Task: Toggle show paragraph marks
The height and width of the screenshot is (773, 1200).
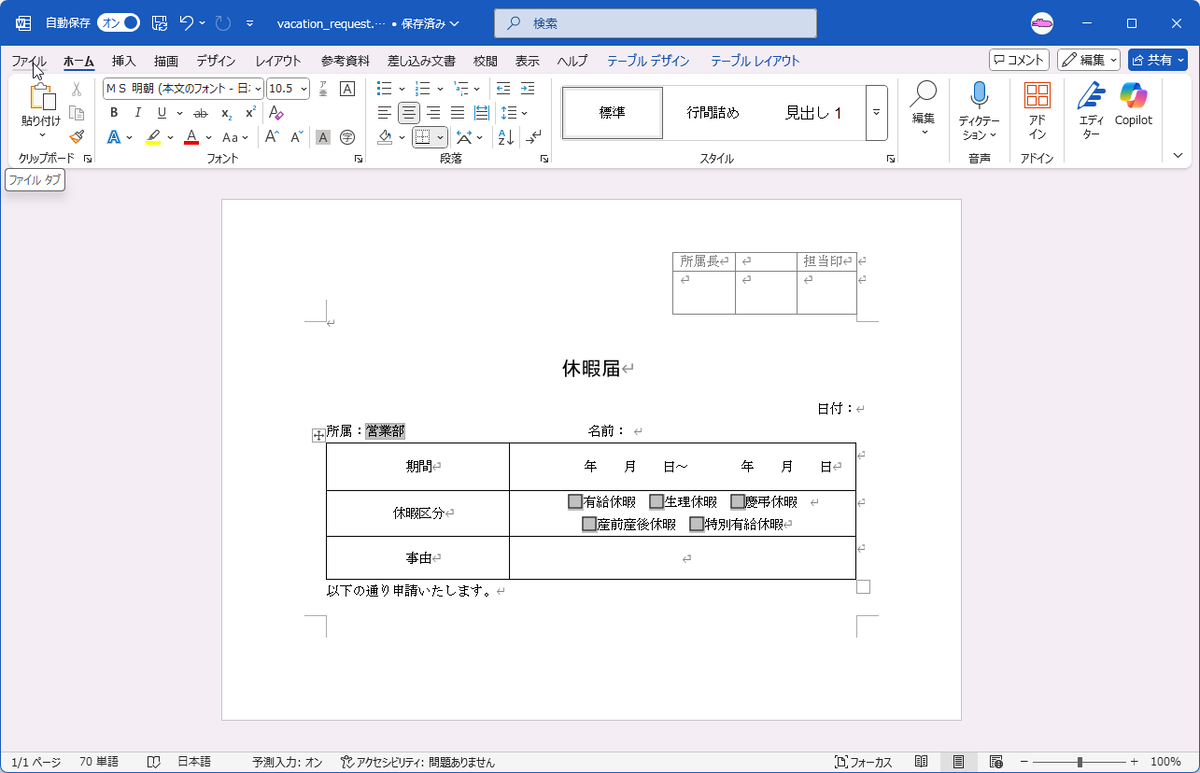Action: (x=534, y=137)
